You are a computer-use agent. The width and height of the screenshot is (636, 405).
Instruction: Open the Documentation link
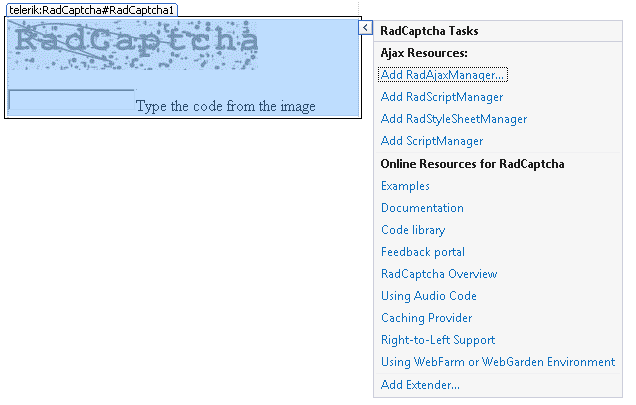(x=422, y=208)
